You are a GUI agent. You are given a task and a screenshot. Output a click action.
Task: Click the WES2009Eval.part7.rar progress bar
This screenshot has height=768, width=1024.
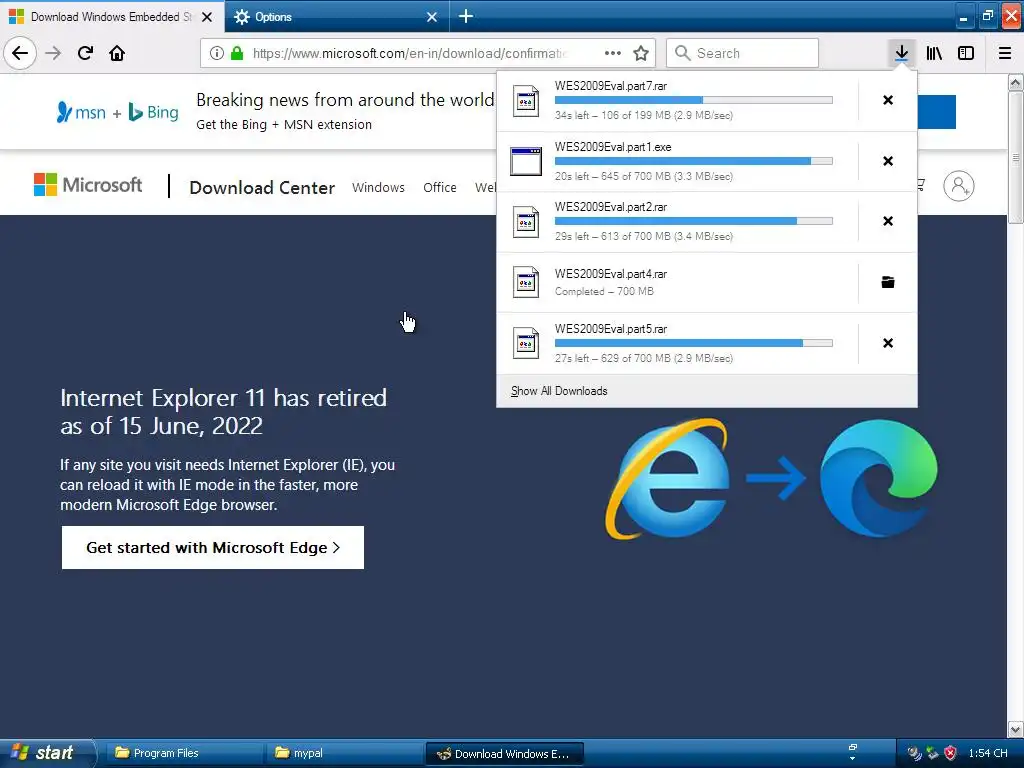(694, 100)
